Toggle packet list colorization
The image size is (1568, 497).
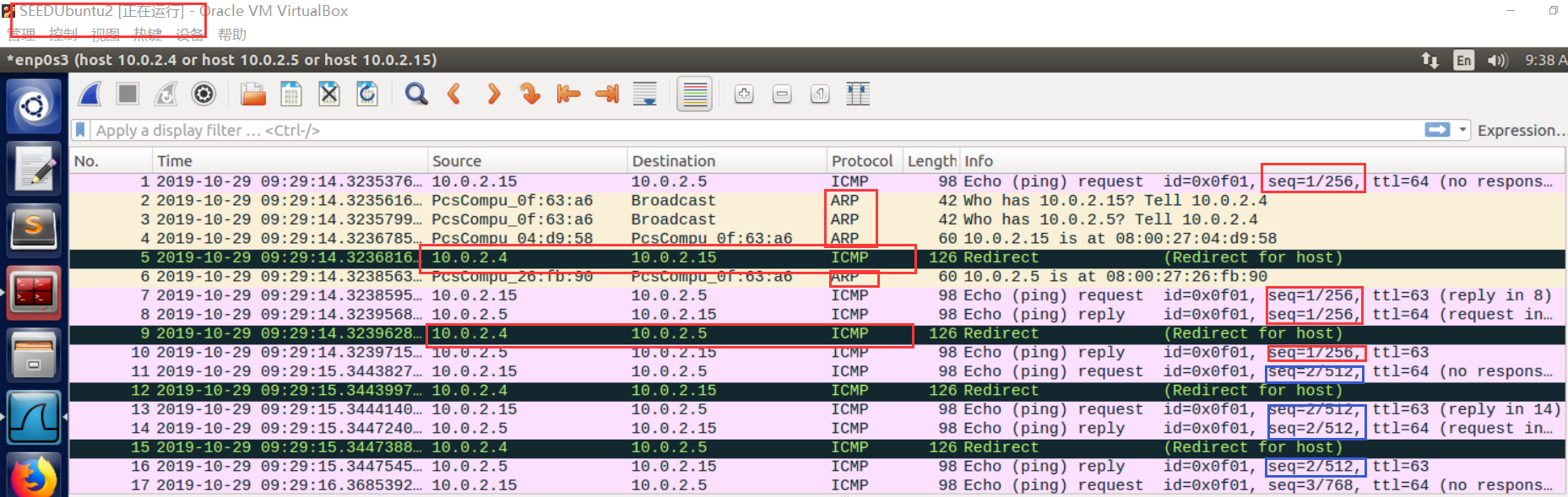[x=695, y=94]
